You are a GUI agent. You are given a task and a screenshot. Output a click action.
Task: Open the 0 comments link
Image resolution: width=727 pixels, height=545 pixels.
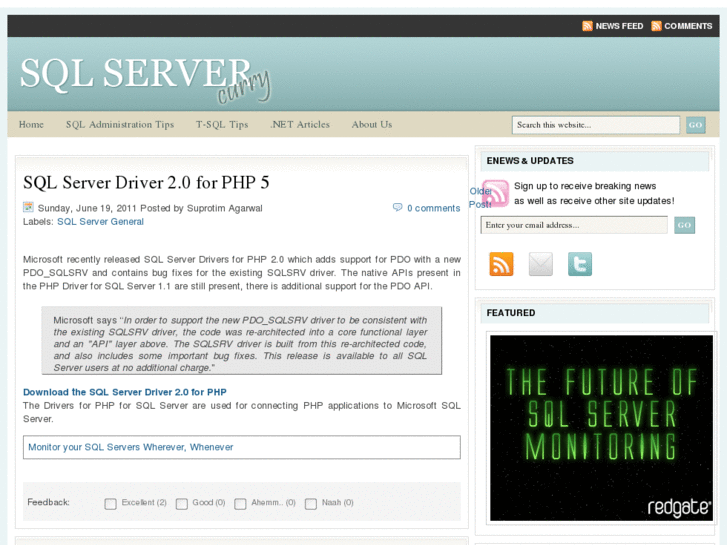click(434, 208)
